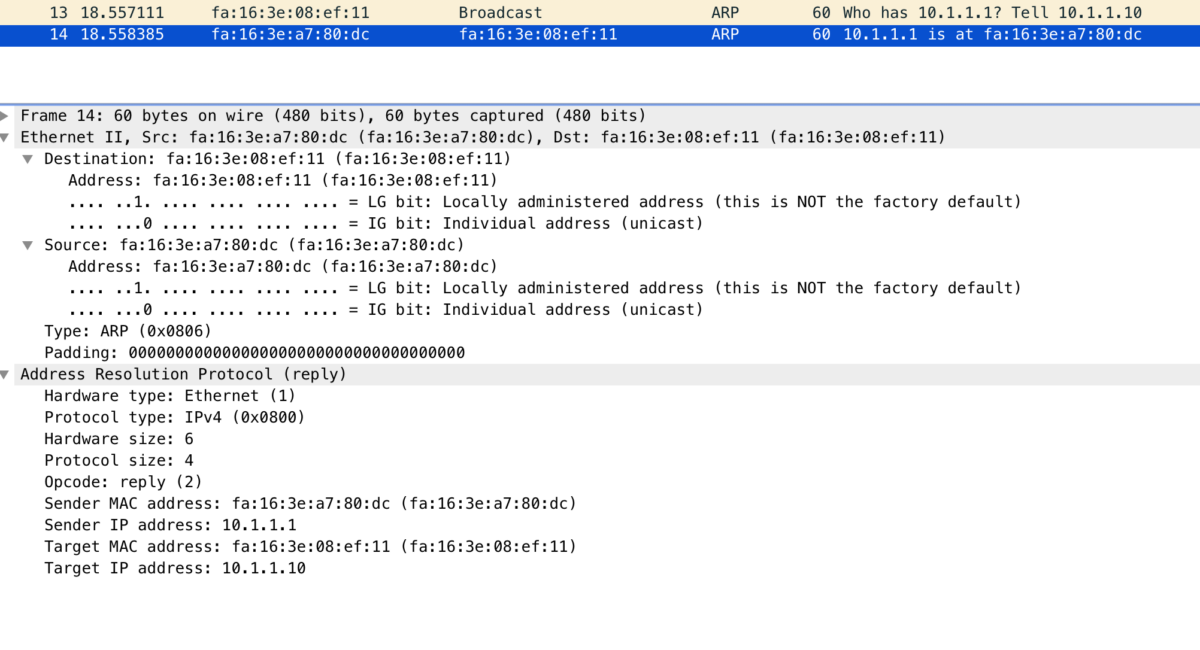Collapse the Address Resolution Protocol section triangle

click(6, 374)
